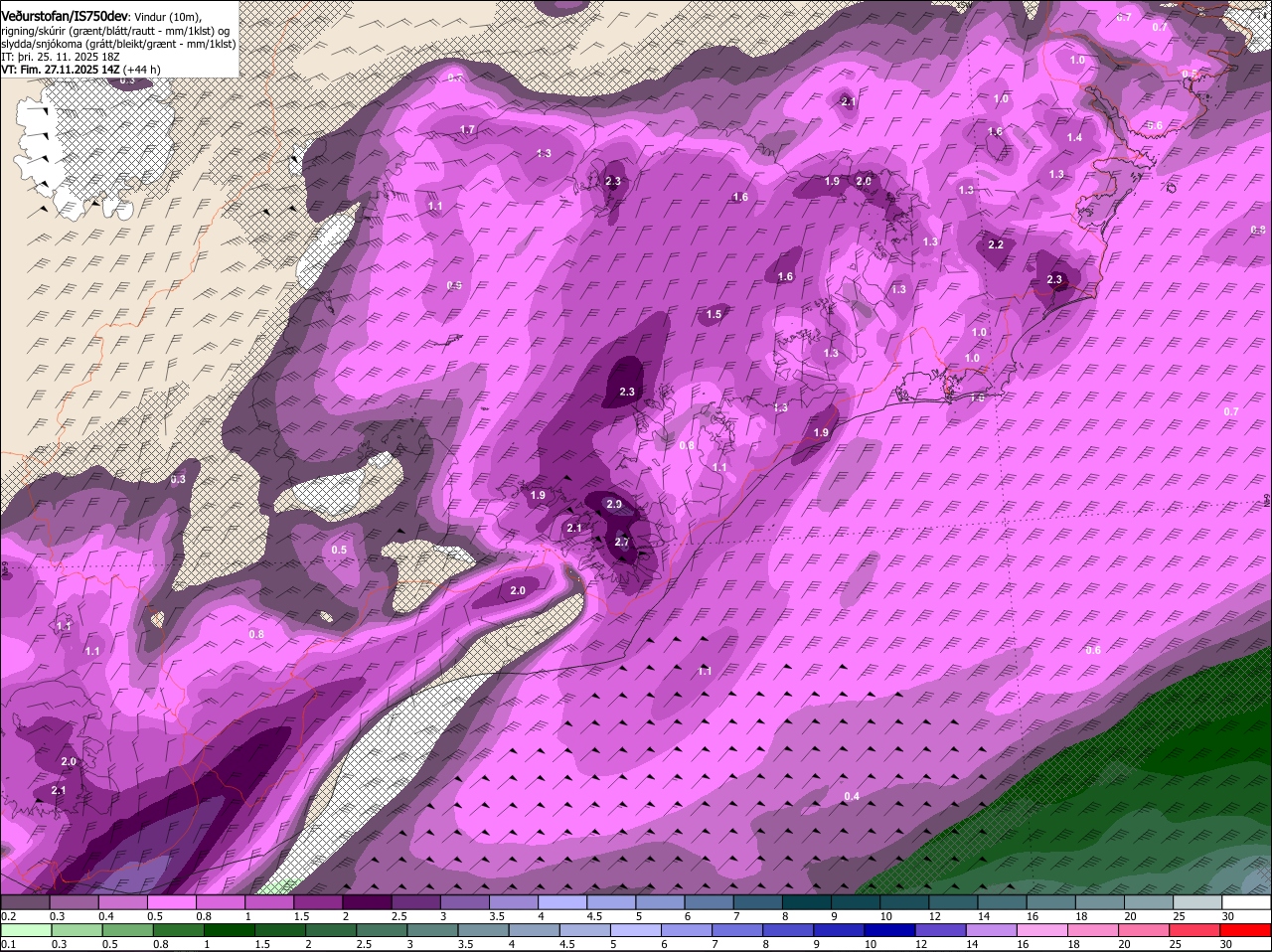Click the 0.4 value label on the map
This screenshot has width=1272, height=952.
click(852, 797)
